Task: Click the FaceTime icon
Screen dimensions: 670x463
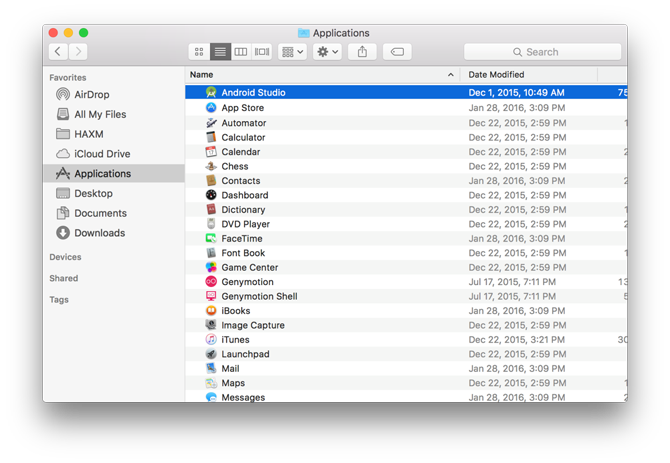Action: point(211,238)
